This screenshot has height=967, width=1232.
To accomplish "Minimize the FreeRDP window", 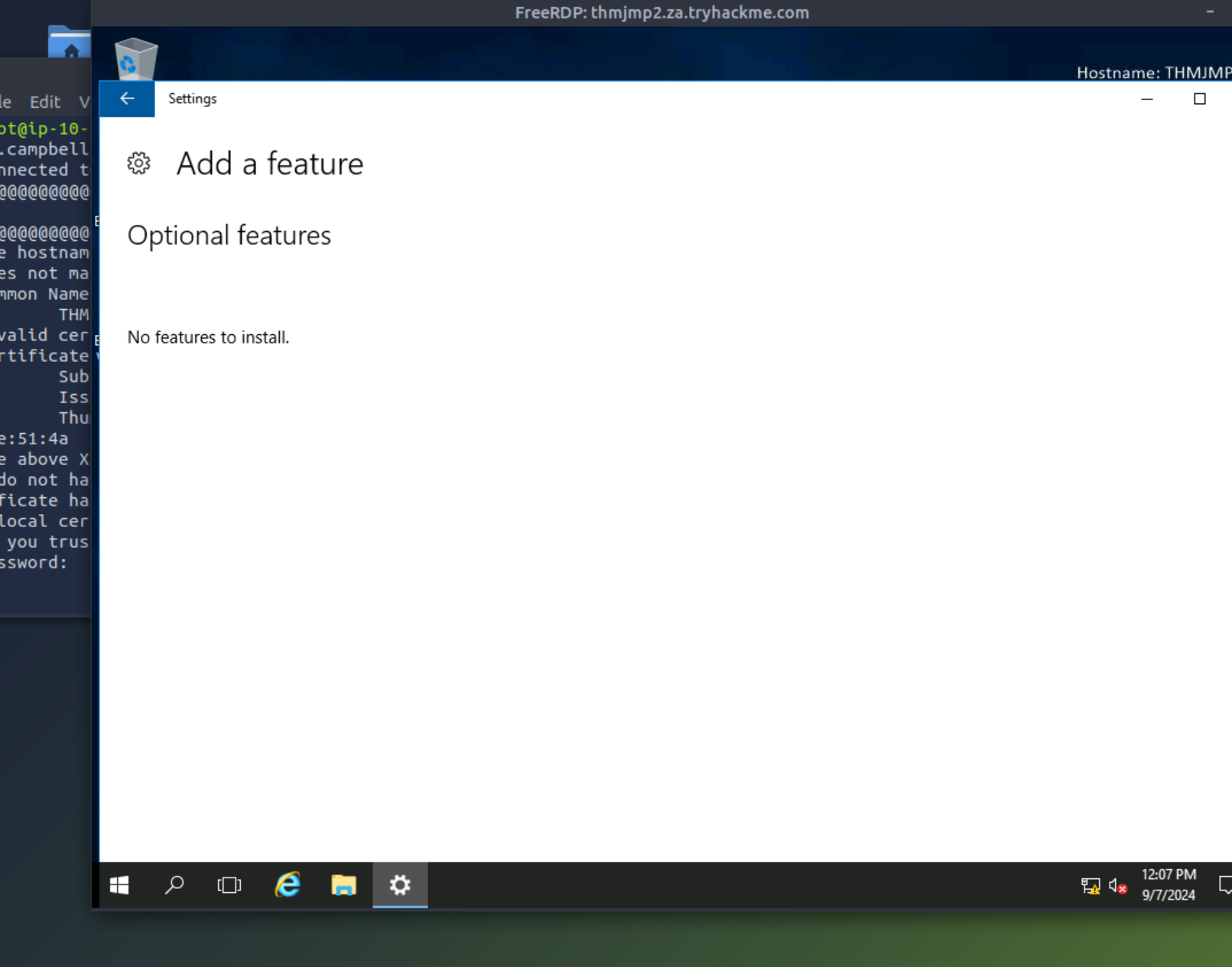I will tap(1210, 11).
